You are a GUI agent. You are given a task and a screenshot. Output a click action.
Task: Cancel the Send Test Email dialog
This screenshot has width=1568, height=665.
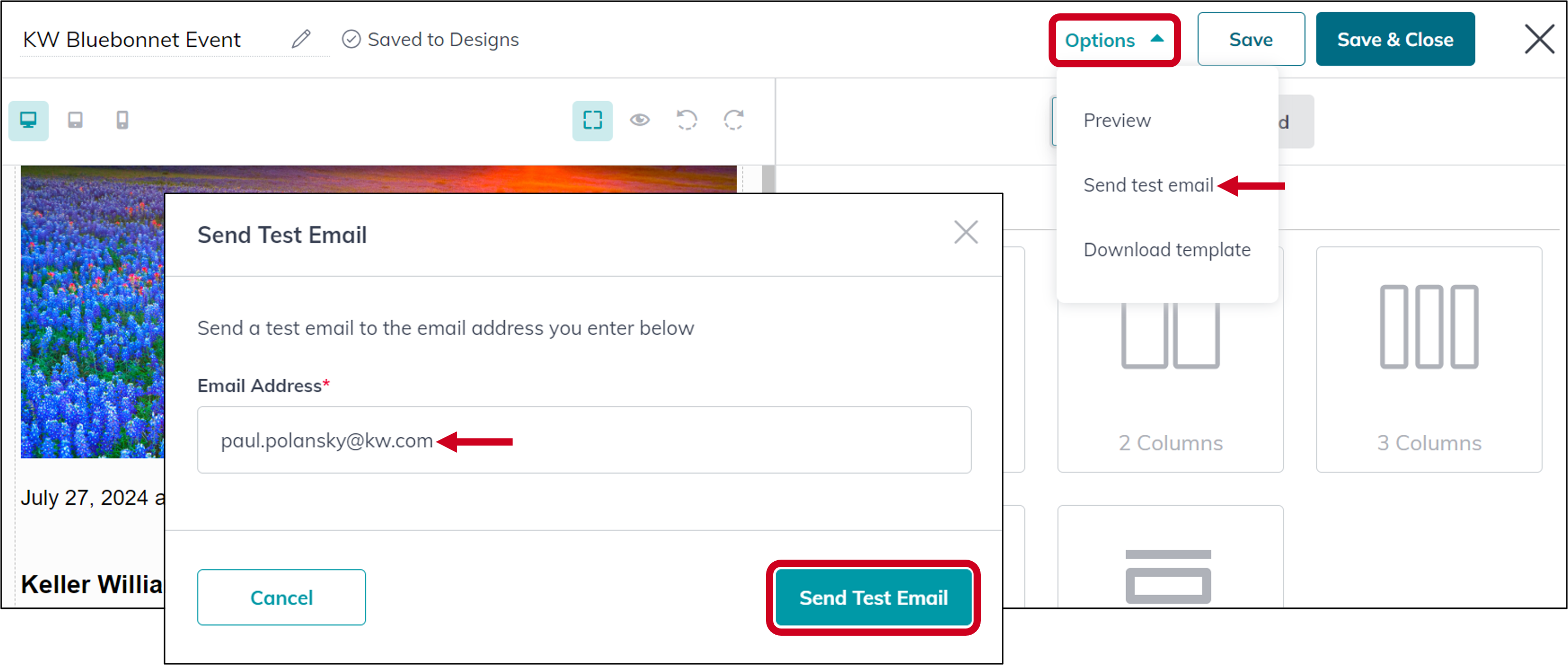point(281,597)
